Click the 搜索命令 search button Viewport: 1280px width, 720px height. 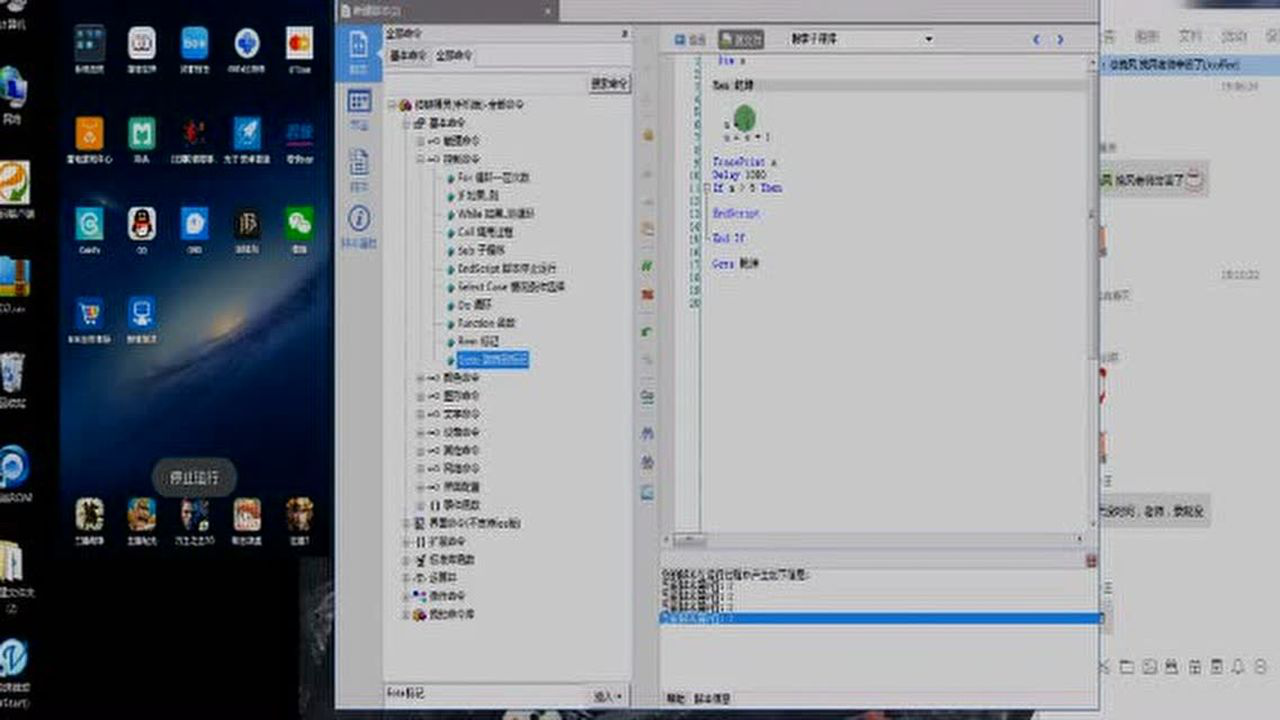click(609, 84)
